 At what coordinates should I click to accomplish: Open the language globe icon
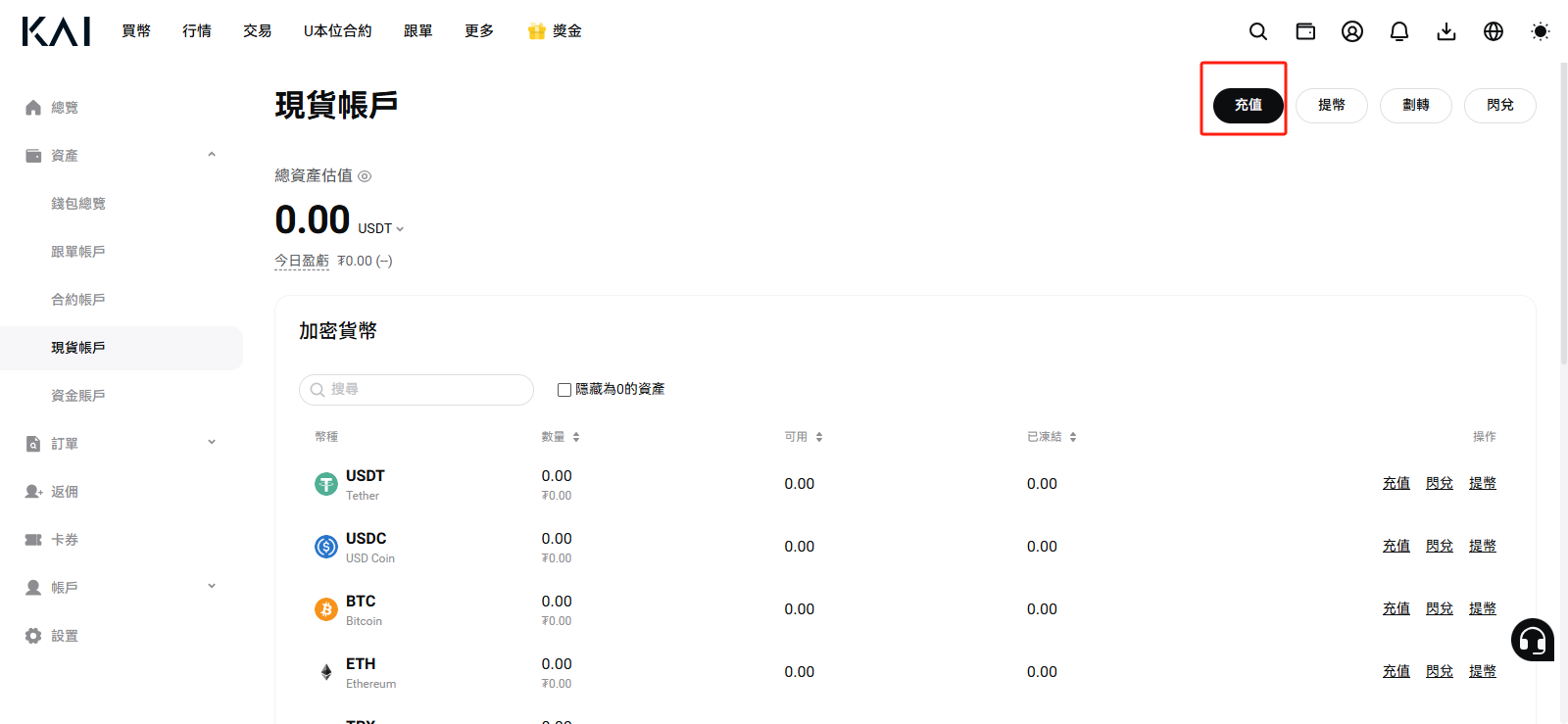tap(1494, 31)
